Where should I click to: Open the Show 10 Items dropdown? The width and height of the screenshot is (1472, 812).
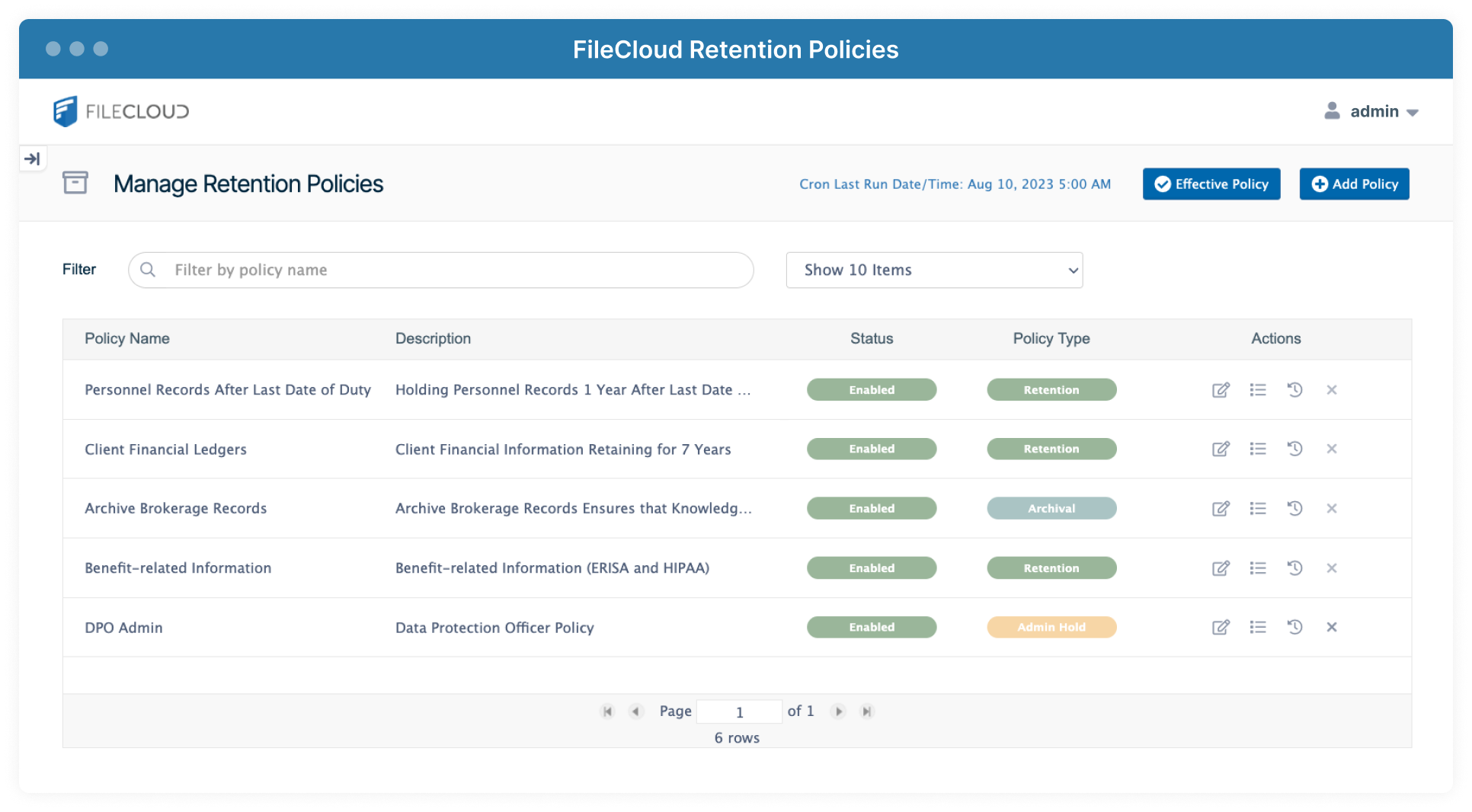(934, 270)
